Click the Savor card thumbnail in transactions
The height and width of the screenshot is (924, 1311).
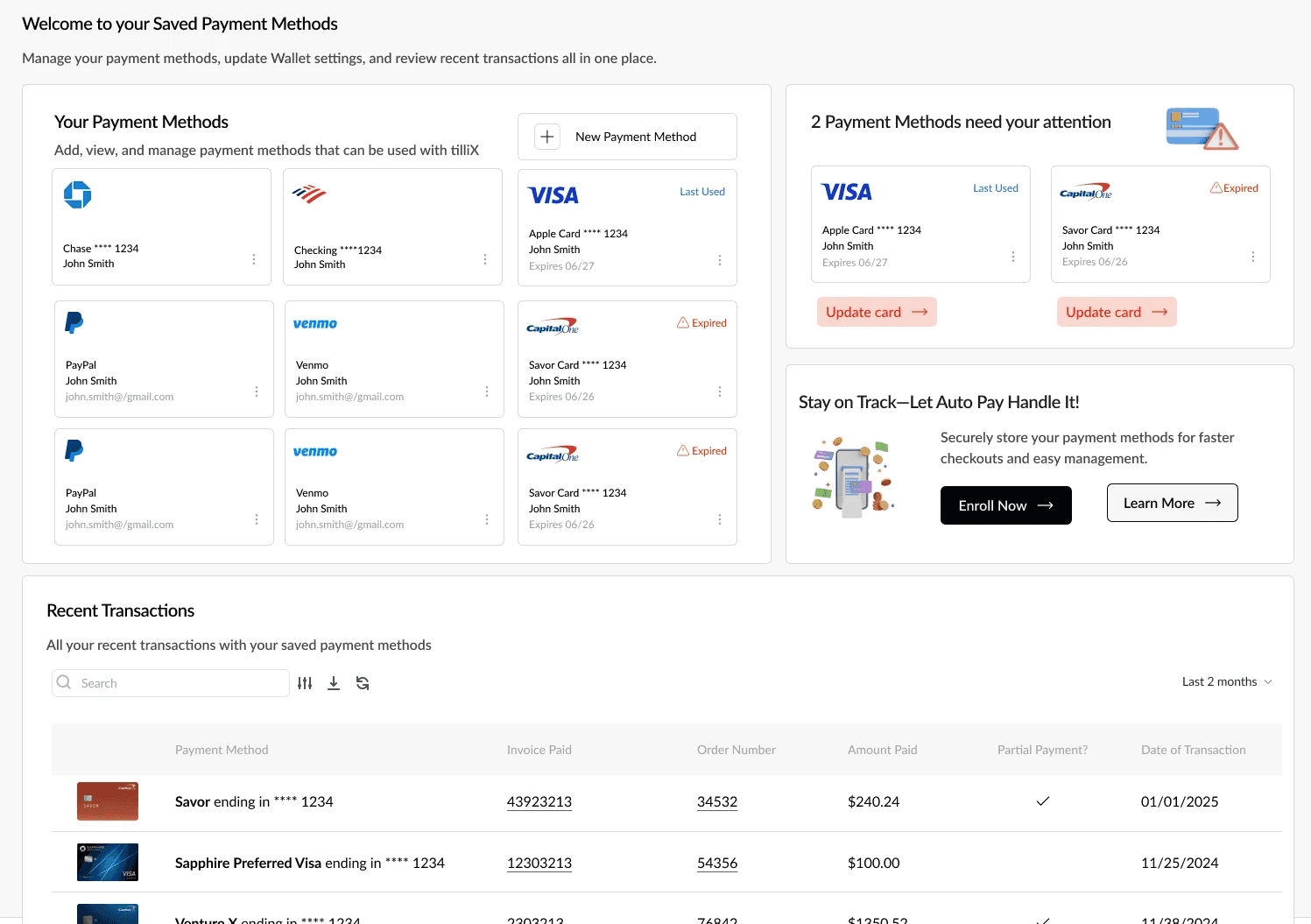[108, 801]
